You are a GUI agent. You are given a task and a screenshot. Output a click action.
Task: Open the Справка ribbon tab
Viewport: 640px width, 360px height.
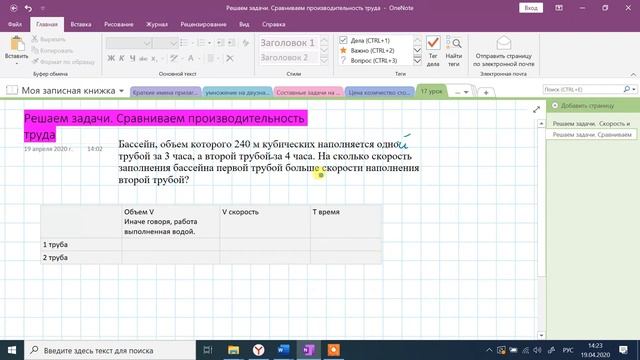pyautogui.click(x=273, y=24)
